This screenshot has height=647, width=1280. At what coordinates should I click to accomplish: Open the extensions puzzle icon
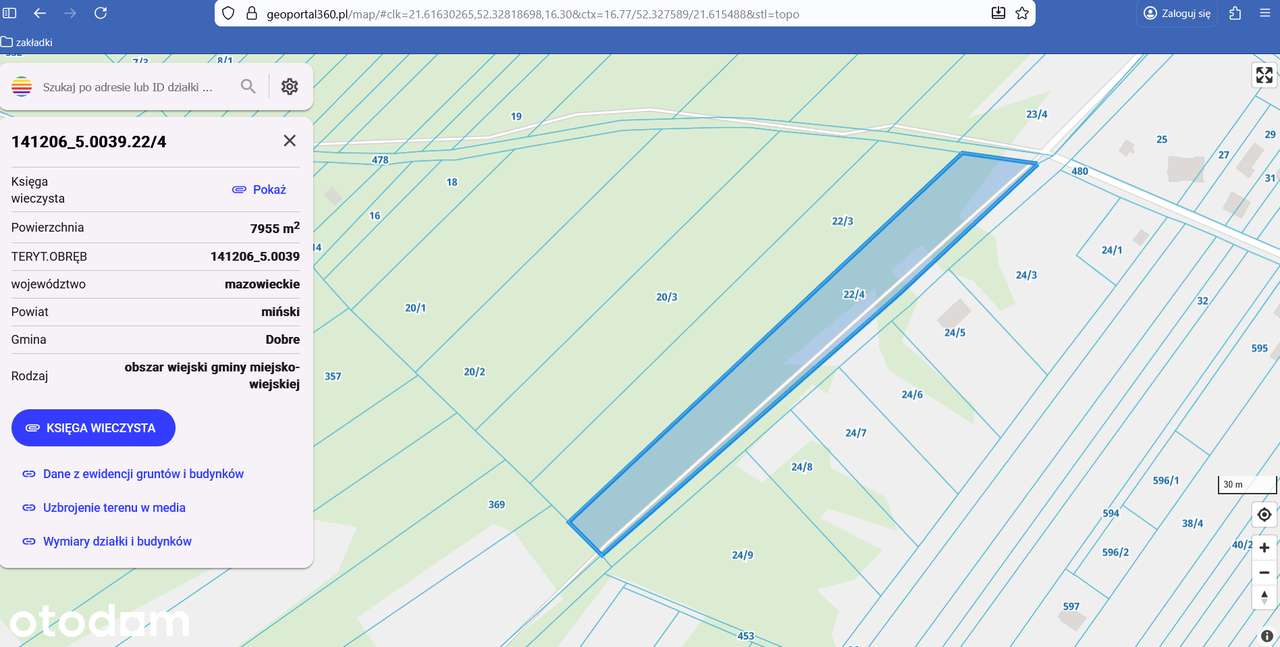click(x=1236, y=13)
